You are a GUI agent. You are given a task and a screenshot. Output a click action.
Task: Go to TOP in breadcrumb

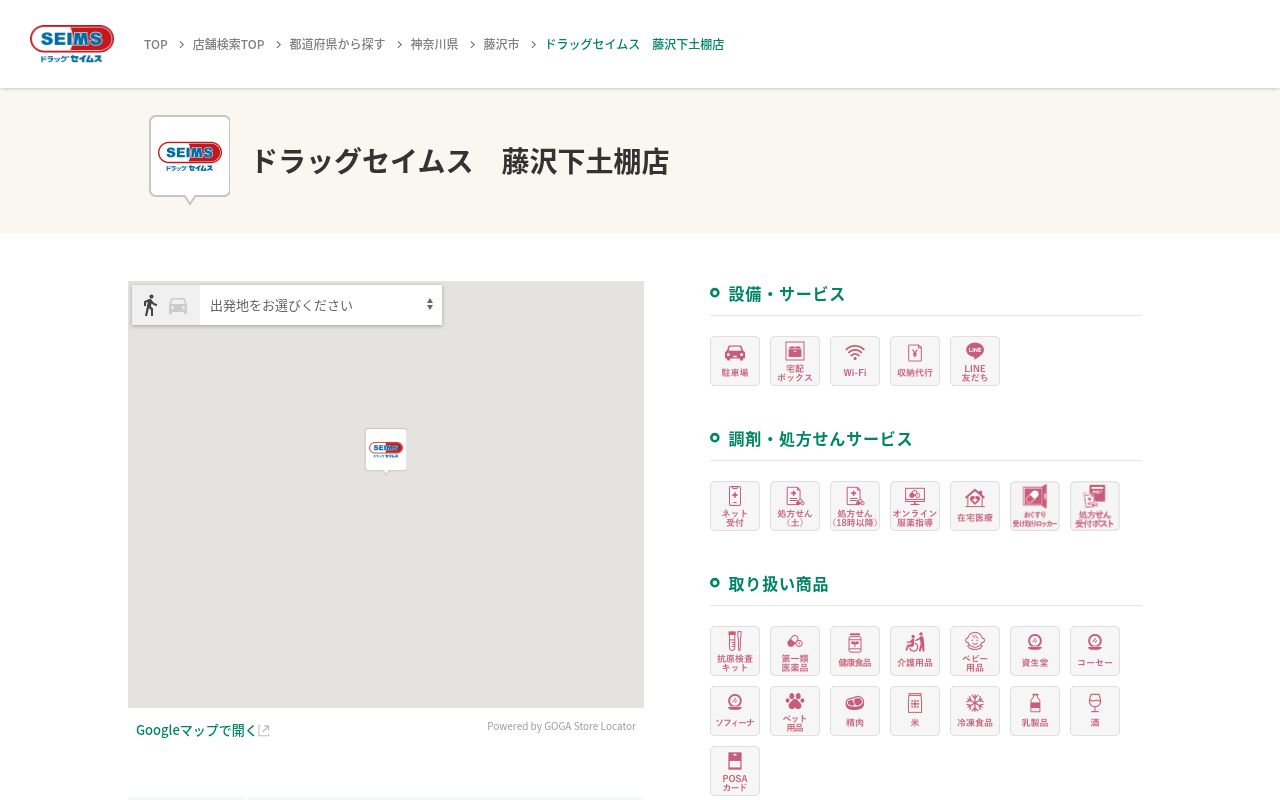pos(156,44)
